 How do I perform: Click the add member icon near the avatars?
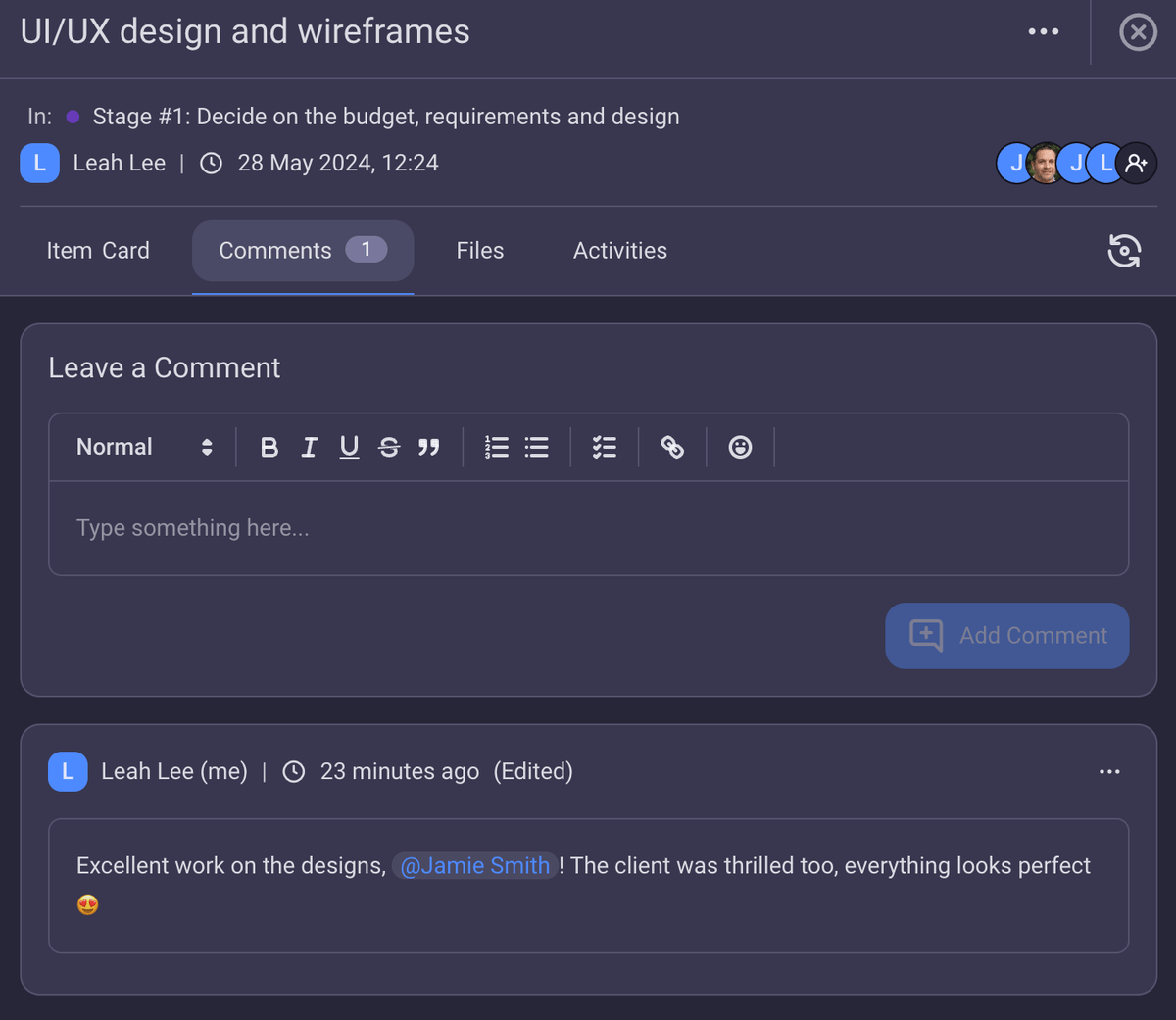(x=1136, y=163)
